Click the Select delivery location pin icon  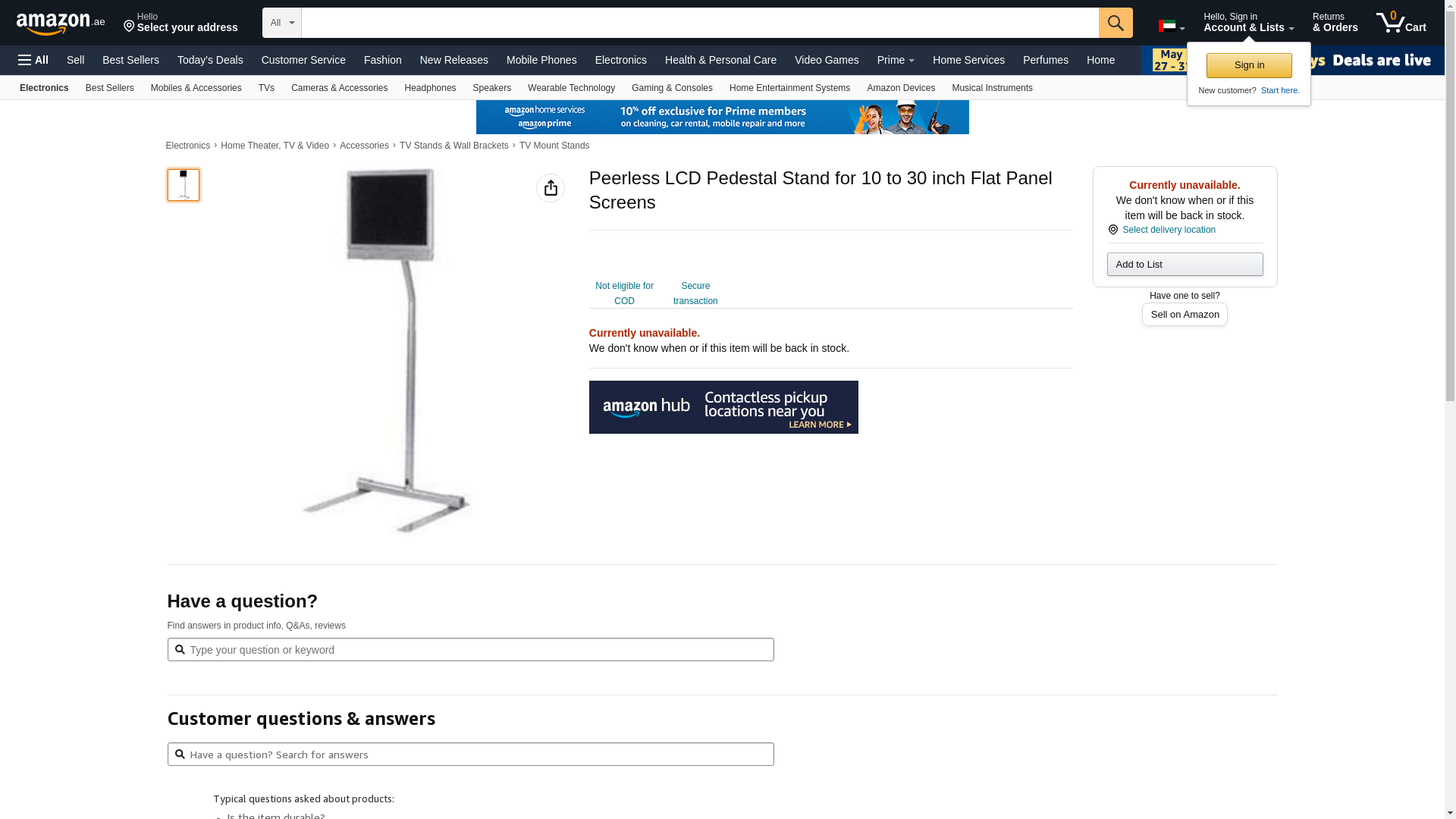coord(1113,230)
